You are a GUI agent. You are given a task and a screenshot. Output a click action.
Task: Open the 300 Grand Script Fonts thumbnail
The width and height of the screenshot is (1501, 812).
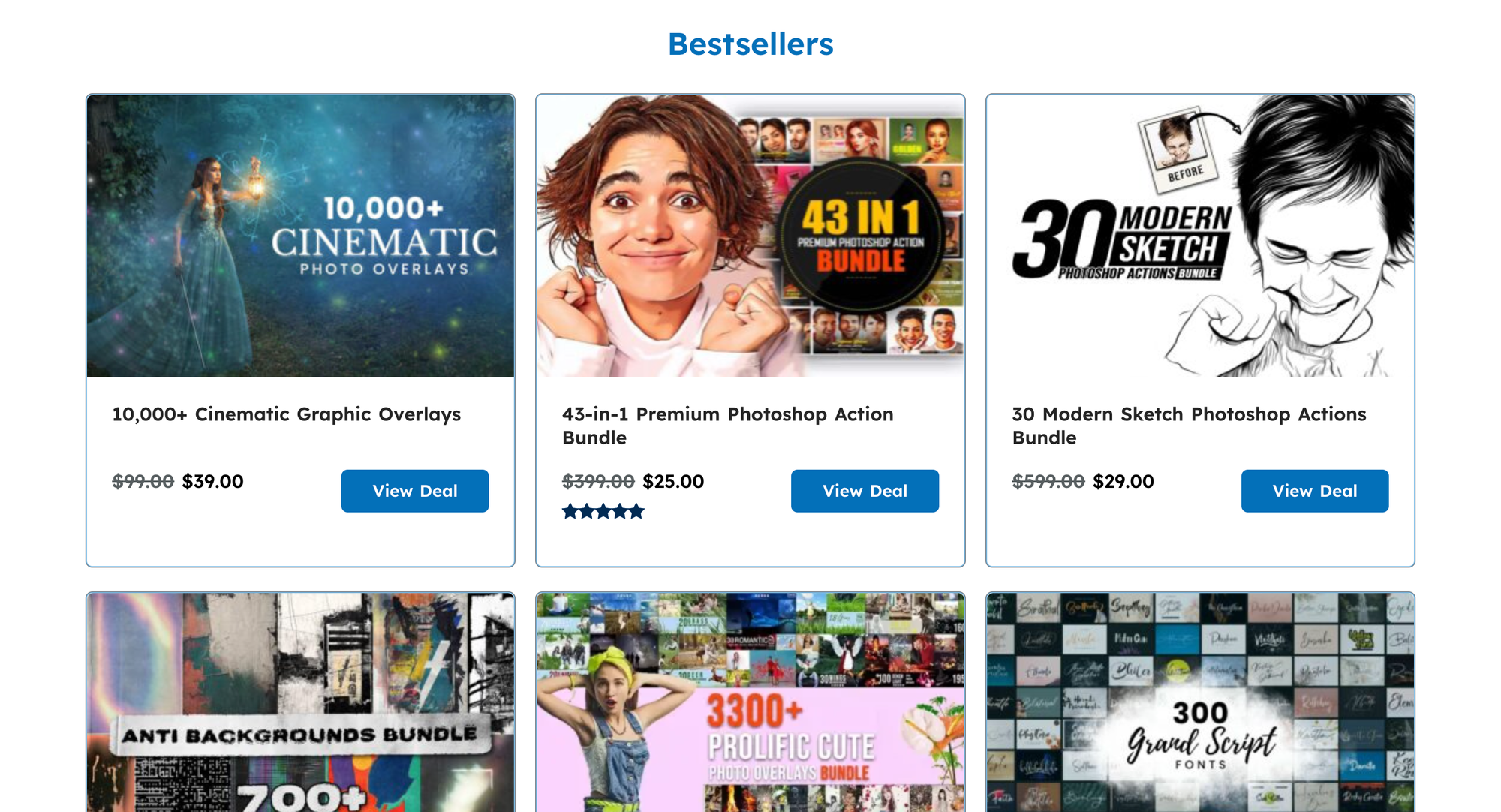click(x=1200, y=702)
